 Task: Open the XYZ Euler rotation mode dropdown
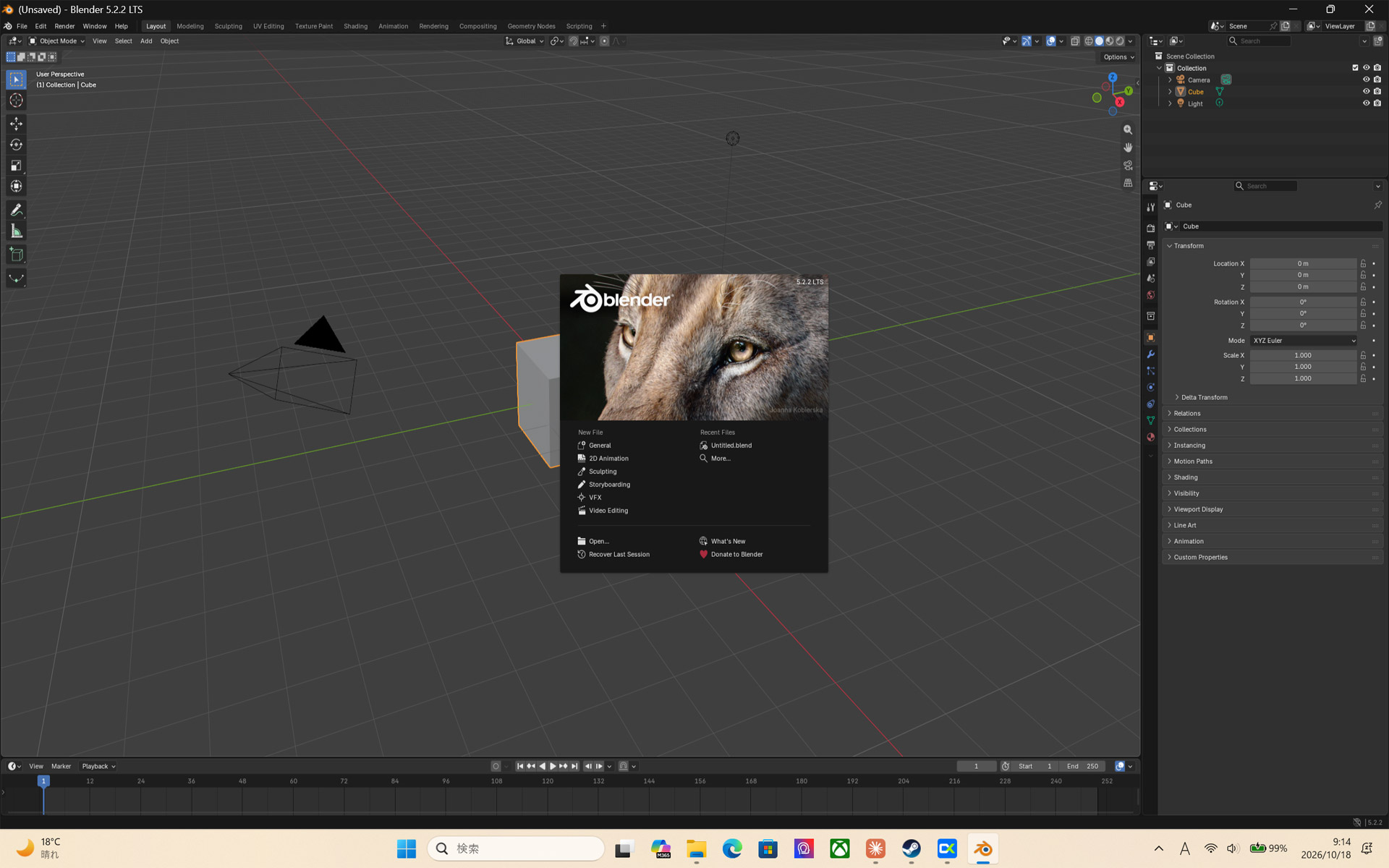(1304, 341)
